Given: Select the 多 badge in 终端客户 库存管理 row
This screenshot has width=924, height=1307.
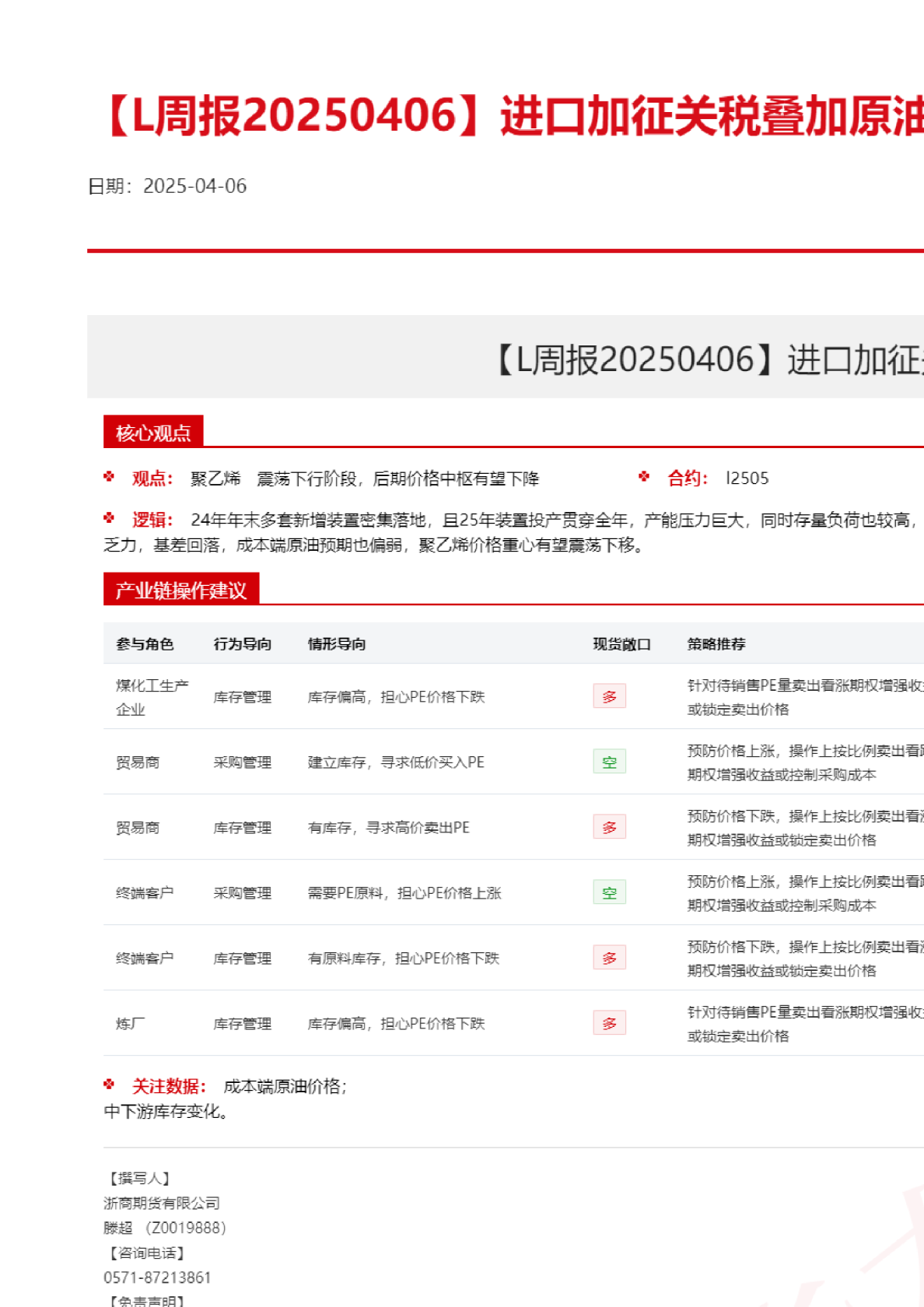Looking at the screenshot, I should [609, 958].
